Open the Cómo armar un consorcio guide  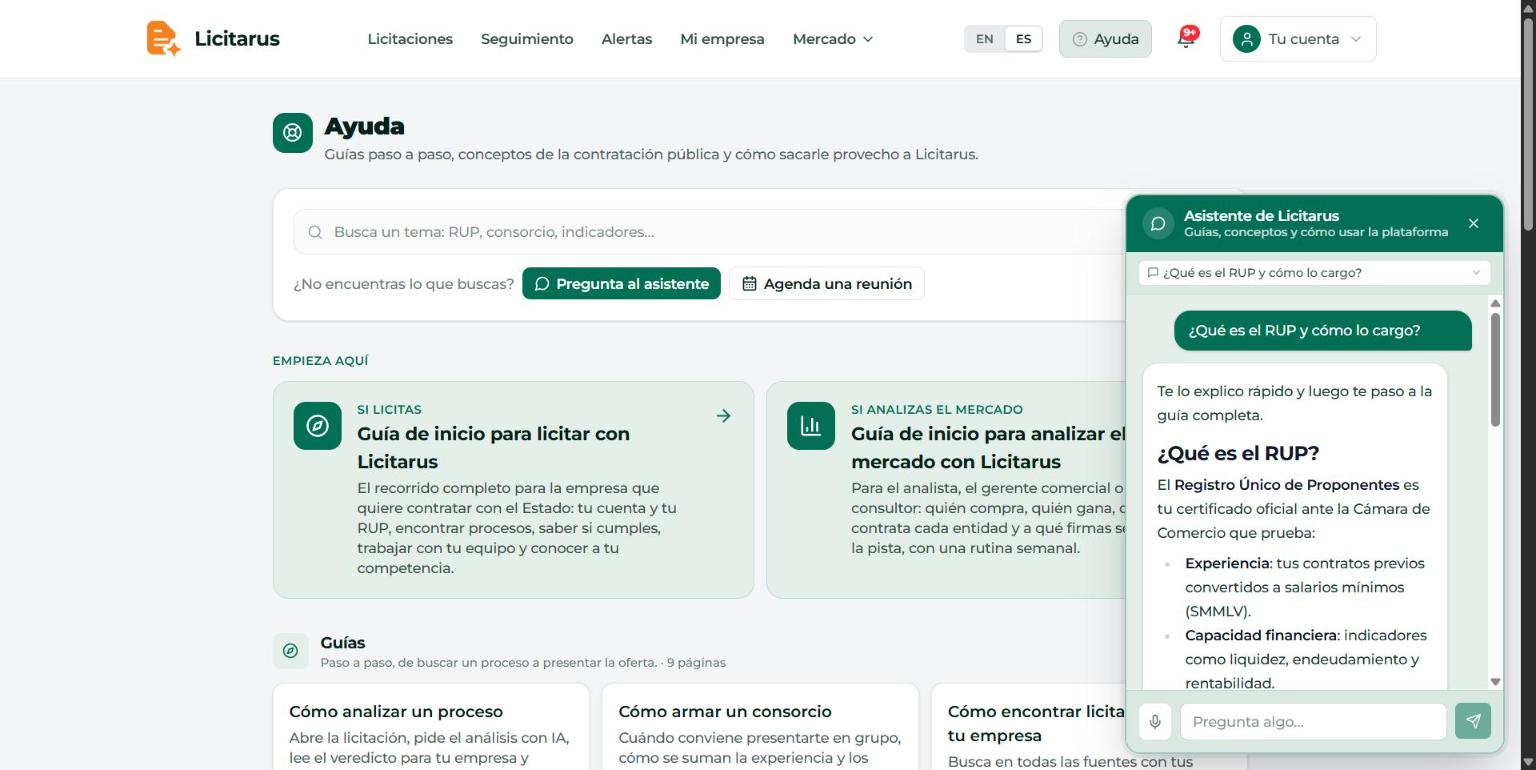[760, 727]
